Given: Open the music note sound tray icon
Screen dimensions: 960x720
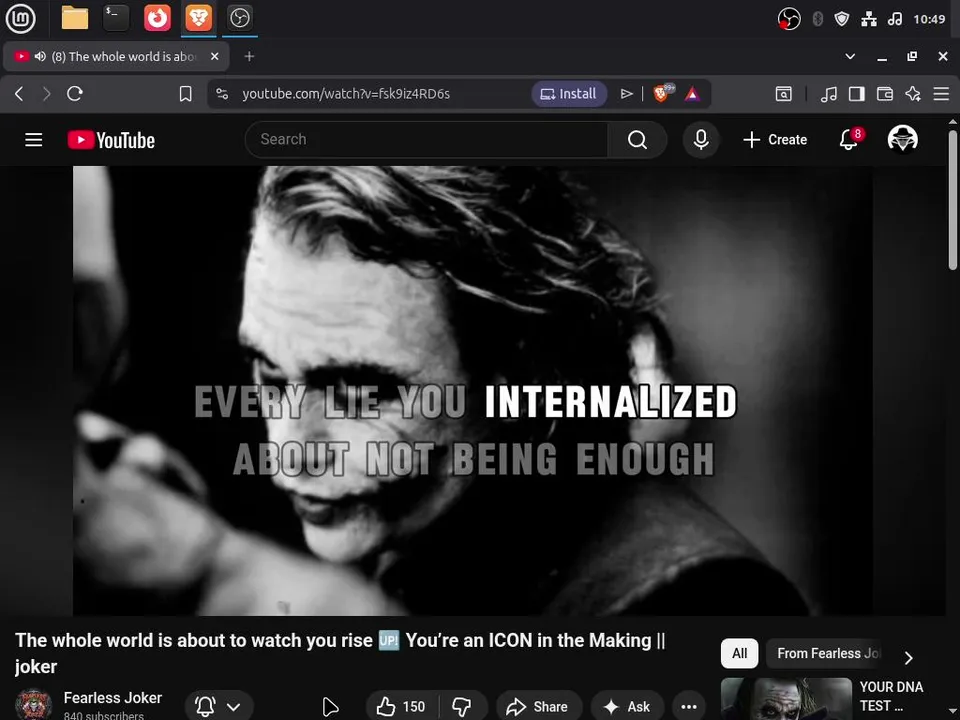Looking at the screenshot, I should tap(894, 19).
